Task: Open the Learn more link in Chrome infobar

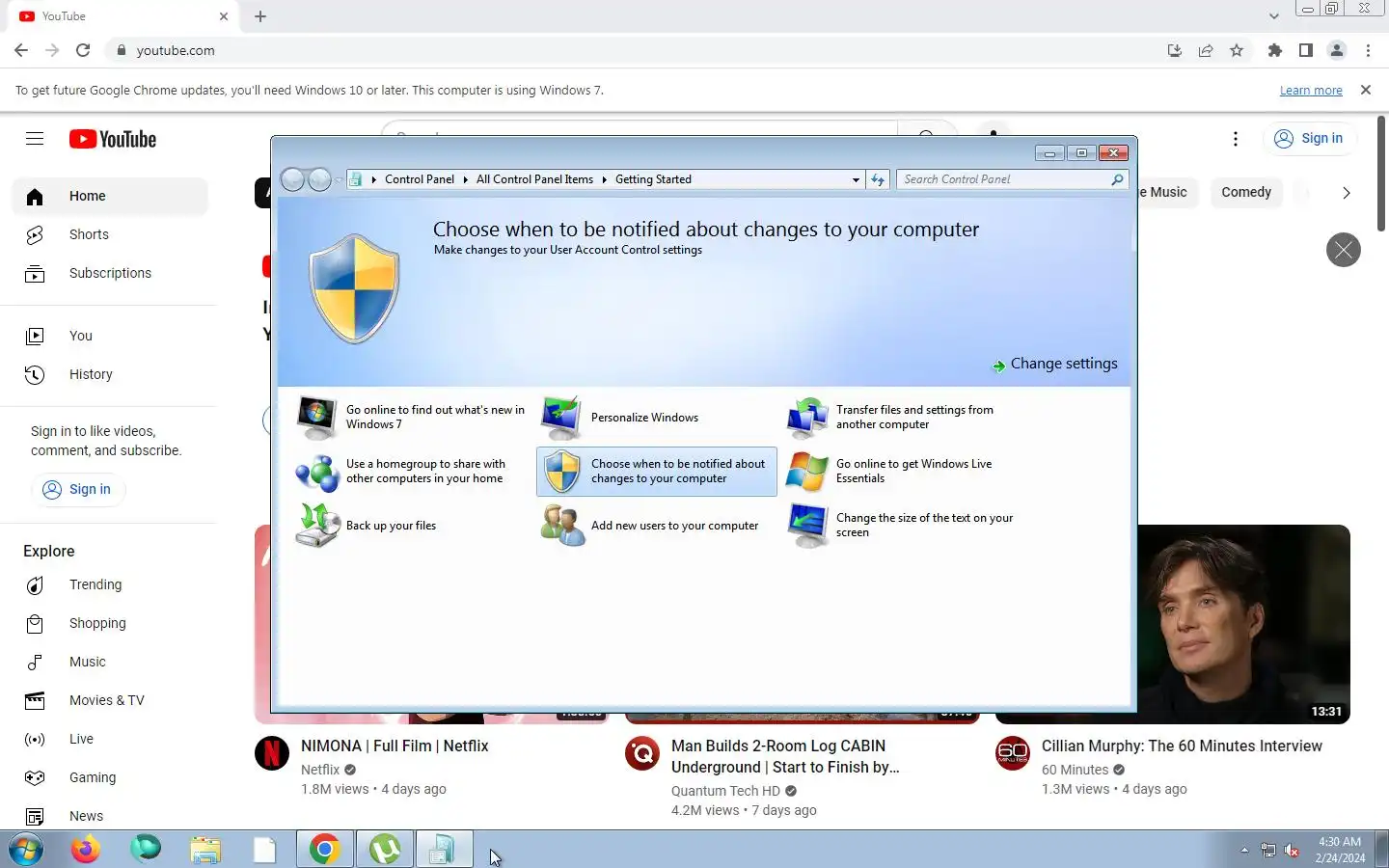Action: 1311,90
